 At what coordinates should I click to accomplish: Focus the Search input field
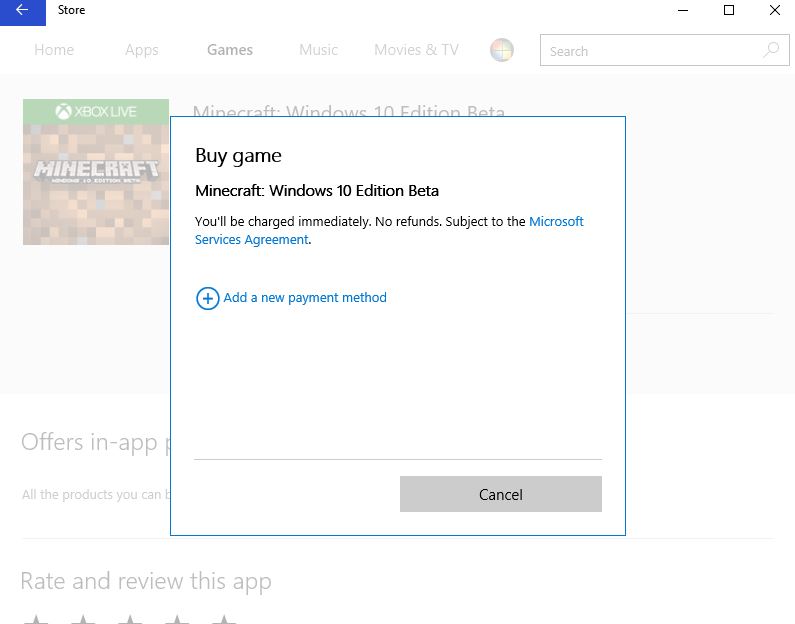point(664,50)
